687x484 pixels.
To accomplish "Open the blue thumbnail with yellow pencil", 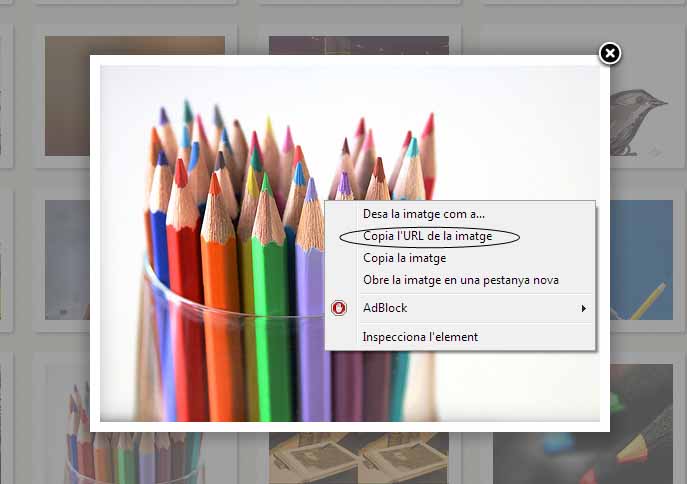I will pyautogui.click(x=641, y=260).
